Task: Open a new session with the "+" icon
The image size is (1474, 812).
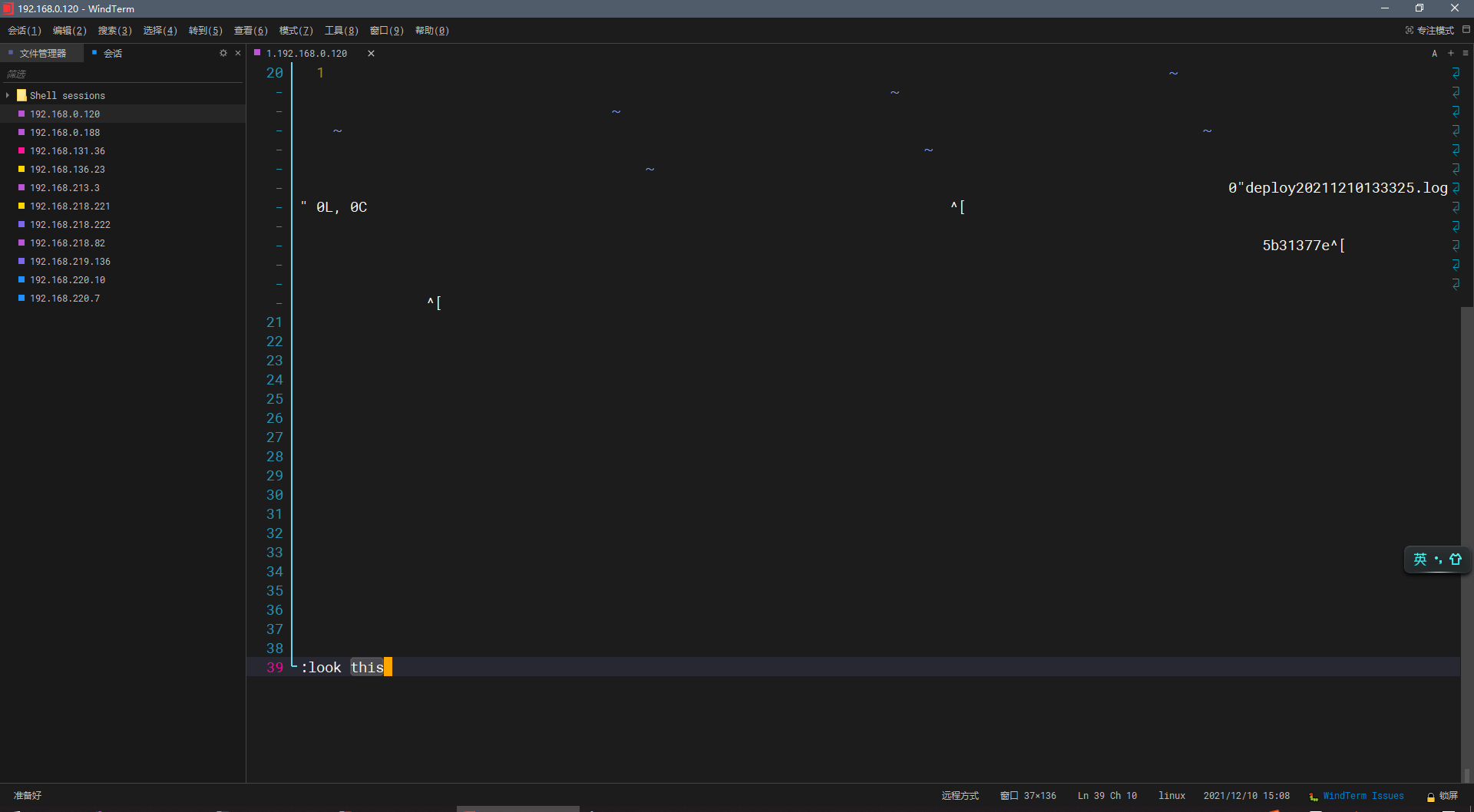Action: coord(1450,53)
